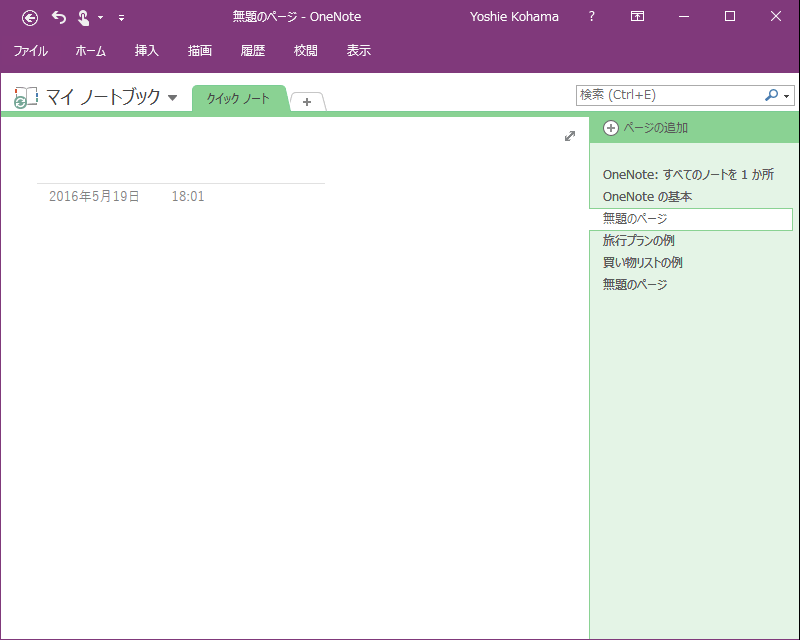Undo the last action
This screenshot has width=800, height=640.
59,18
